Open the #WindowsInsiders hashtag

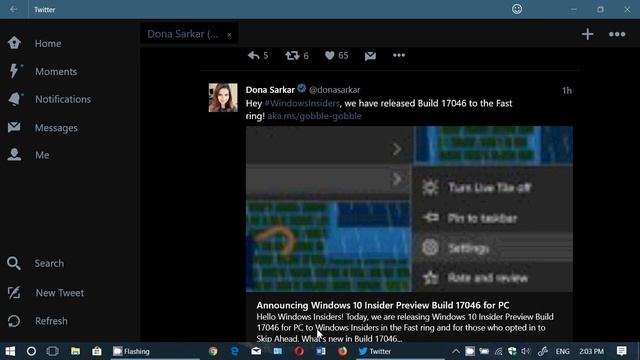(x=302, y=103)
